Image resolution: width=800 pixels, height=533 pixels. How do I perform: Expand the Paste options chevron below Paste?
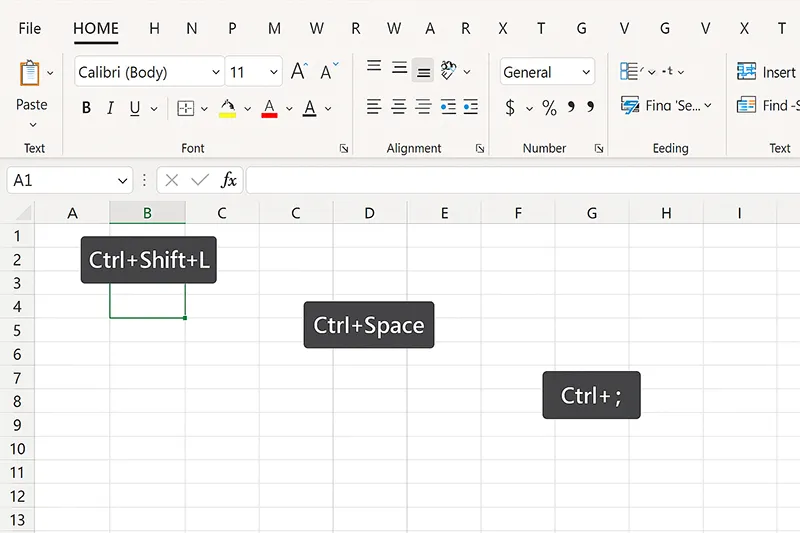tap(33, 125)
